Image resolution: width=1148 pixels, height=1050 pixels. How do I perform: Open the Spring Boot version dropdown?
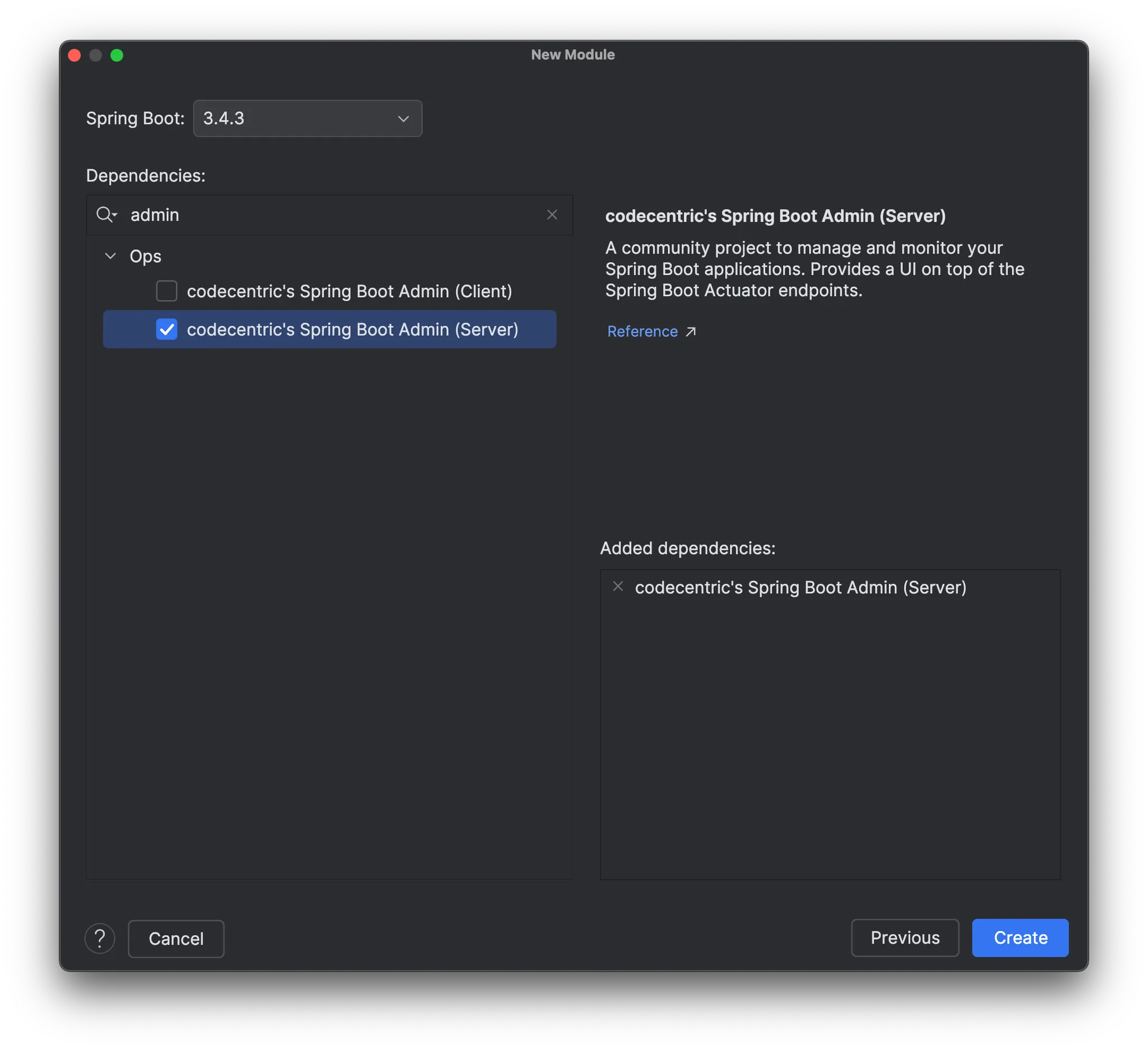click(308, 118)
